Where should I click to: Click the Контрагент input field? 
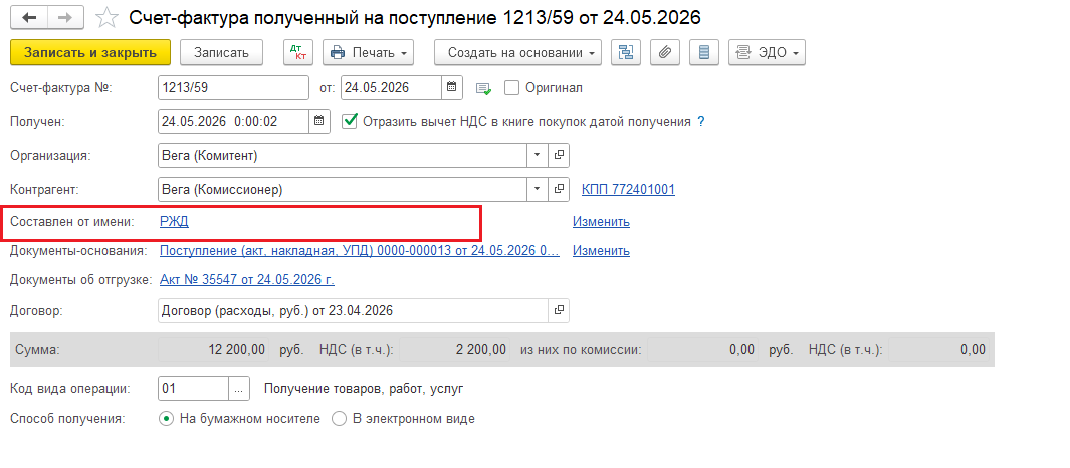pyautogui.click(x=342, y=189)
